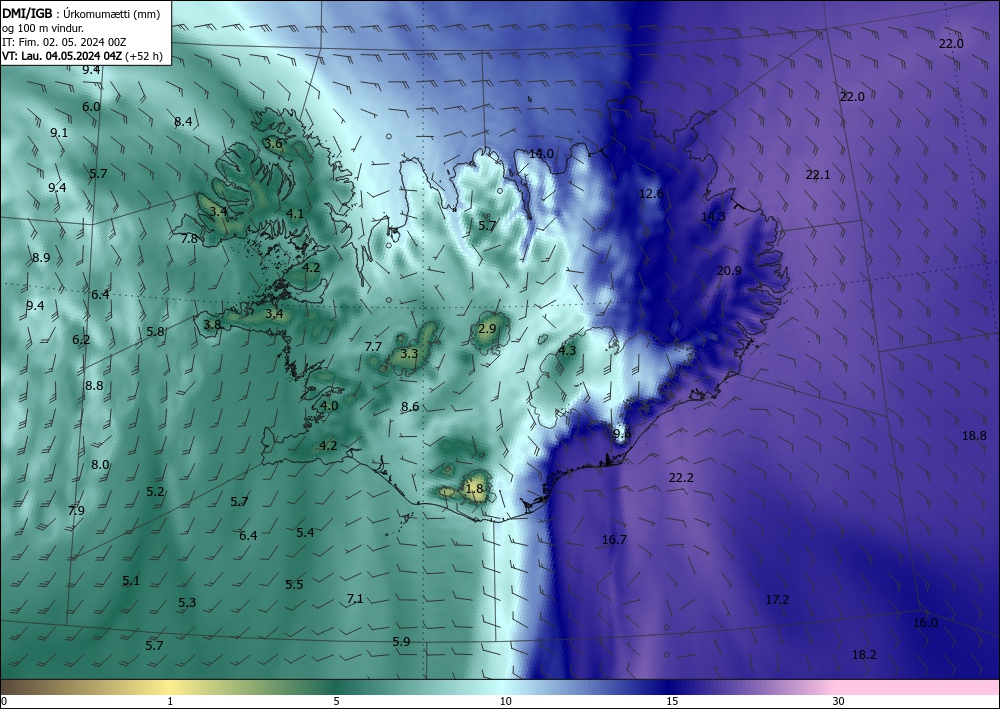Select the 7.7 value inland
The image size is (1000, 709).
373,346
